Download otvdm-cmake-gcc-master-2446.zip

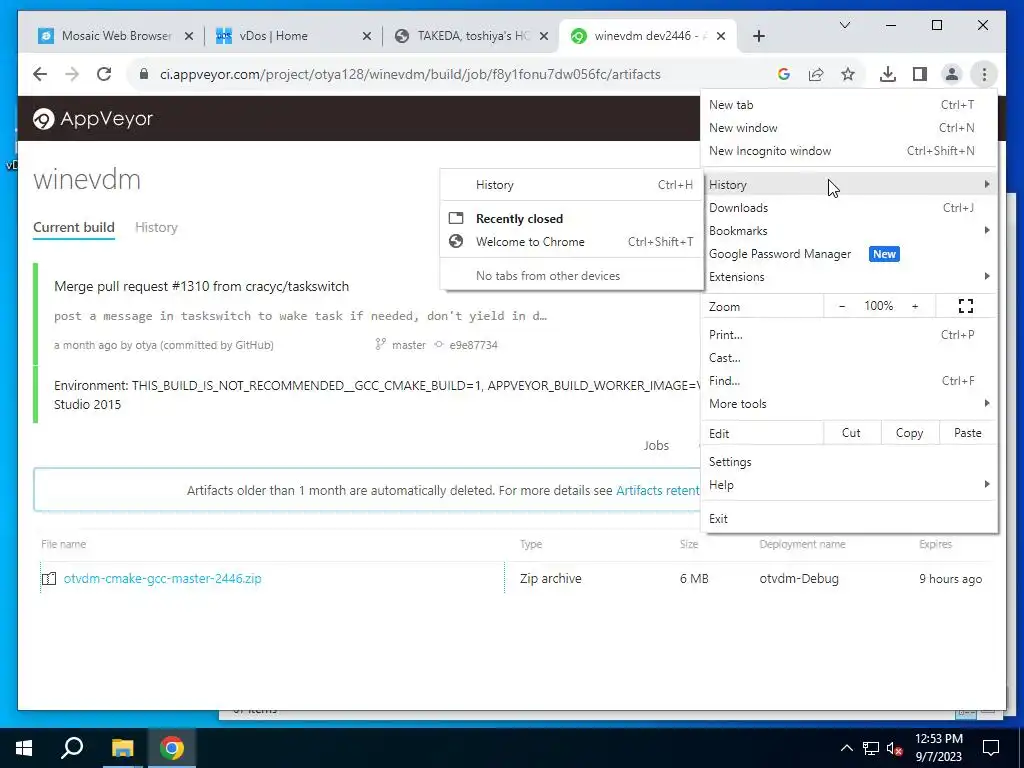[x=163, y=579]
